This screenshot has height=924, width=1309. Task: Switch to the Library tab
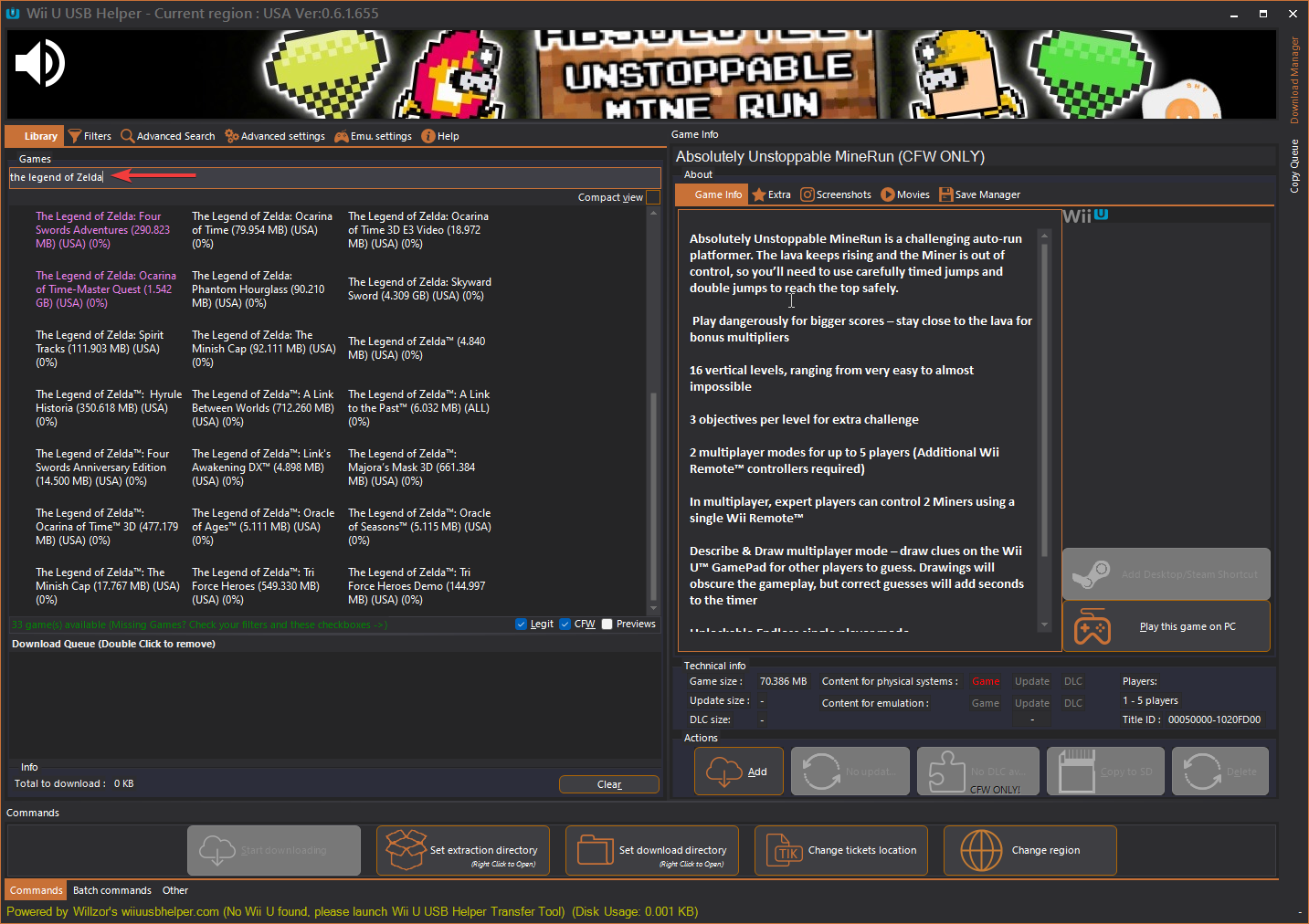pyautogui.click(x=34, y=136)
